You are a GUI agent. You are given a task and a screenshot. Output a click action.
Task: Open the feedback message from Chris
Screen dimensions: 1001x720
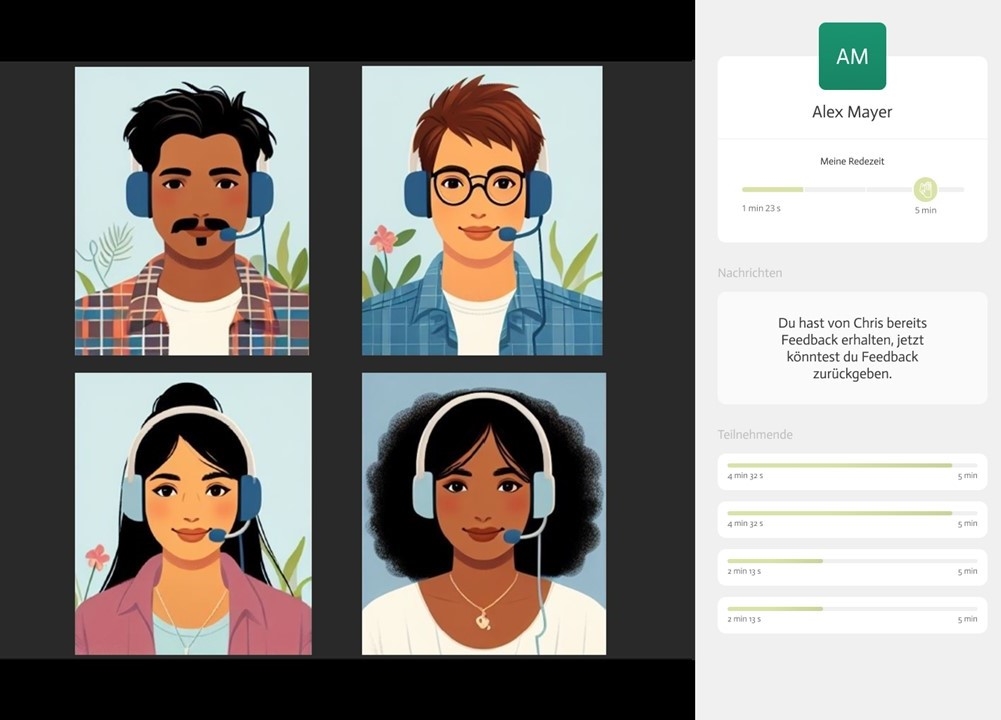[852, 348]
